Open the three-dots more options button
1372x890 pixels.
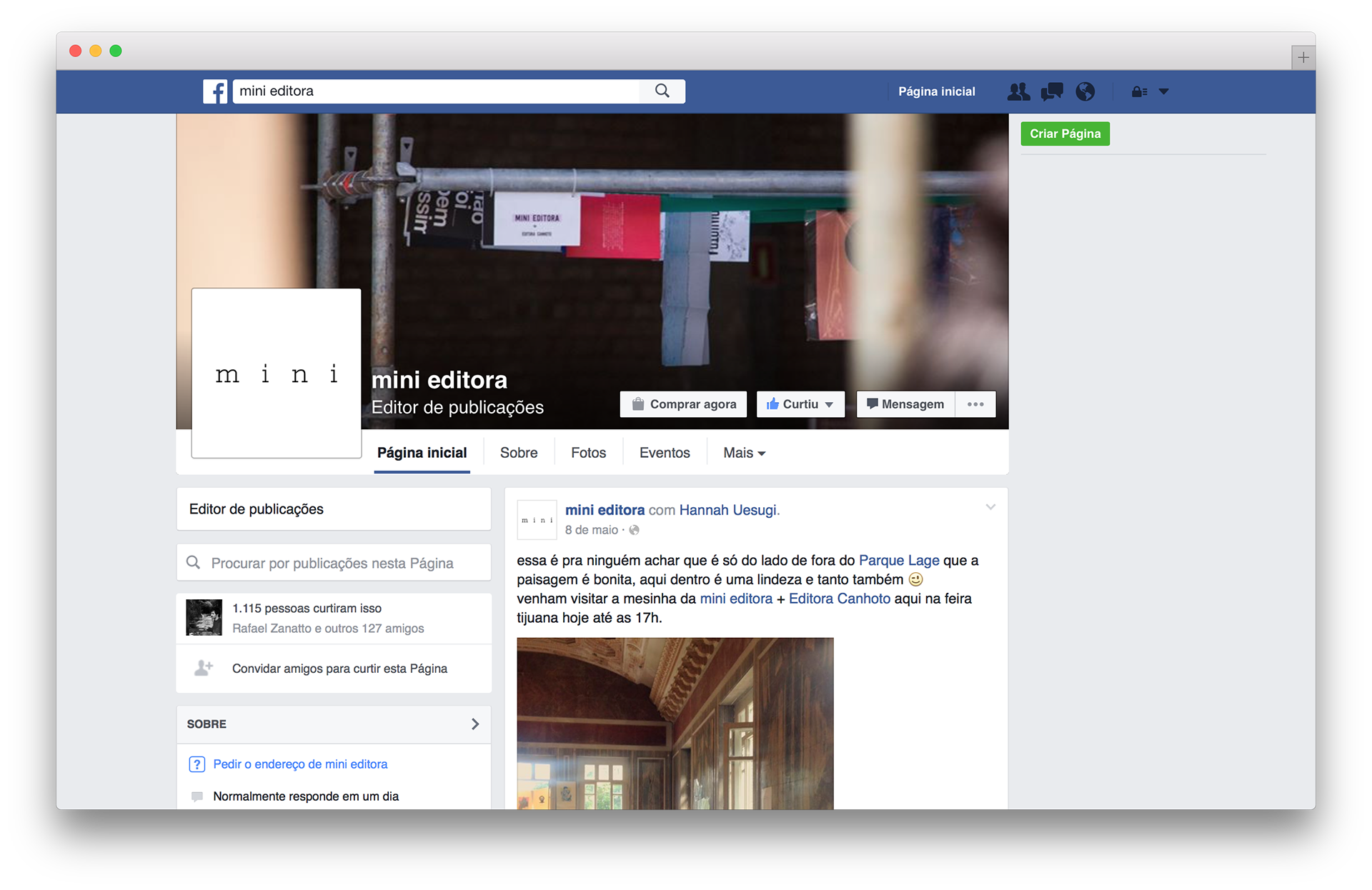[x=975, y=404]
